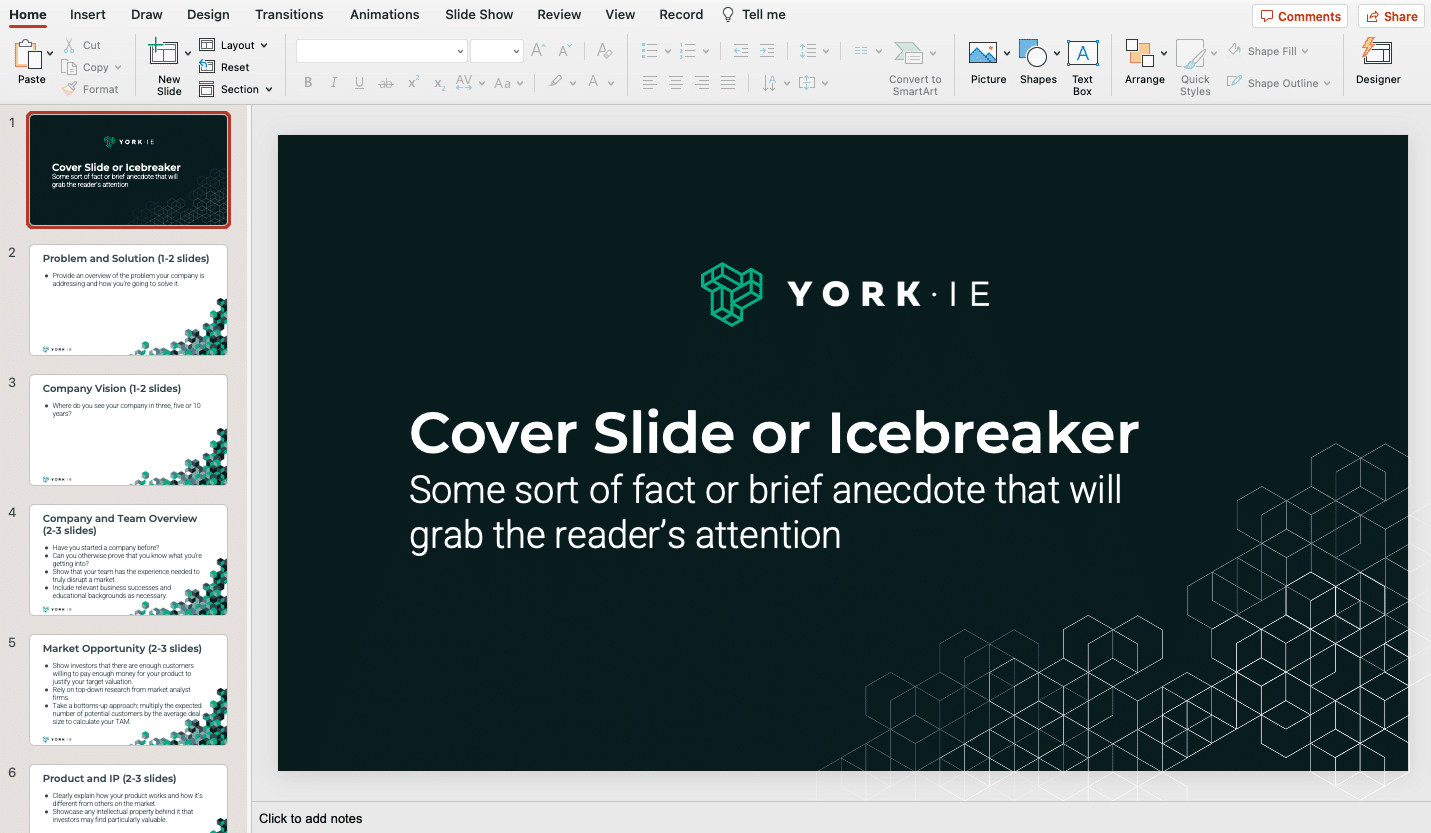This screenshot has height=833, width=1431.
Task: Select slide 3 Company Vision thumbnail
Action: pyautogui.click(x=129, y=430)
